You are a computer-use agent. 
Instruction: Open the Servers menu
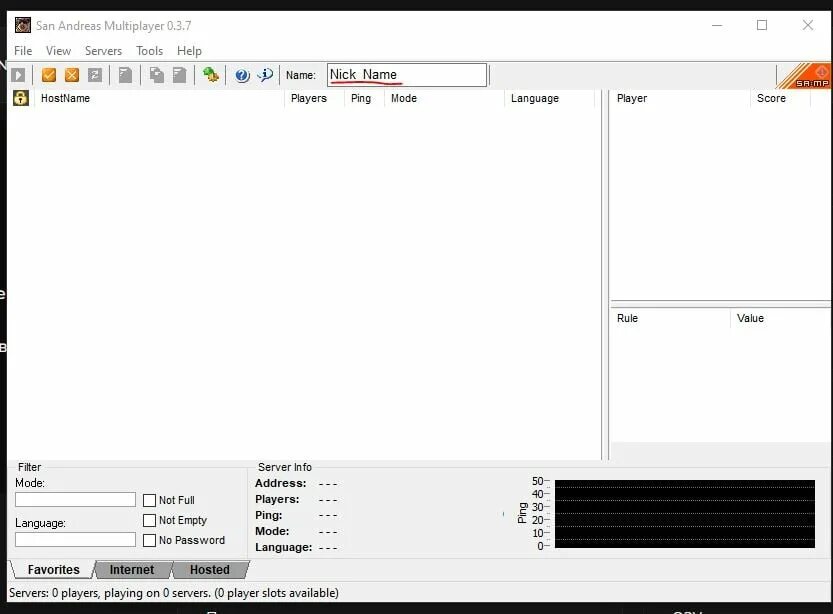(x=104, y=50)
